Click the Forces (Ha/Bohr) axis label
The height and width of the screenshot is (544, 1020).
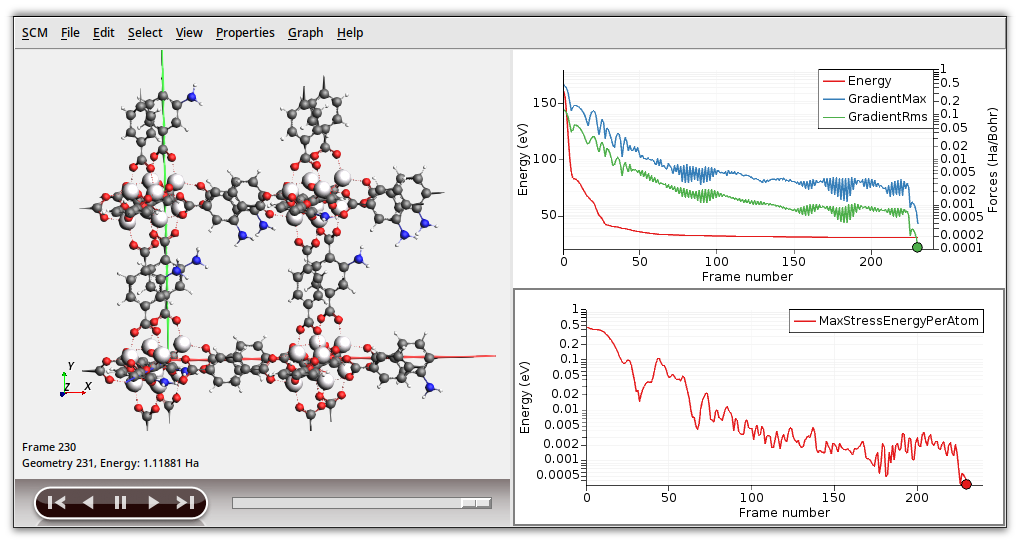(993, 160)
